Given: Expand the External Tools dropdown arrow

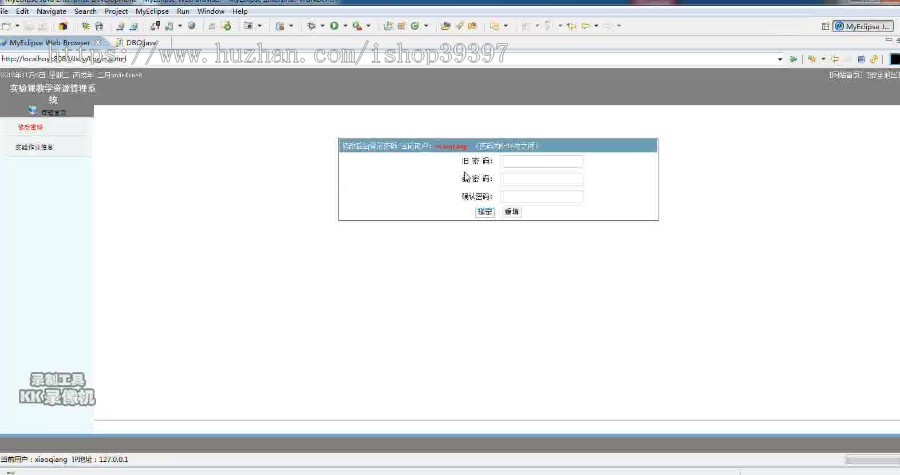Looking at the screenshot, I should [368, 26].
